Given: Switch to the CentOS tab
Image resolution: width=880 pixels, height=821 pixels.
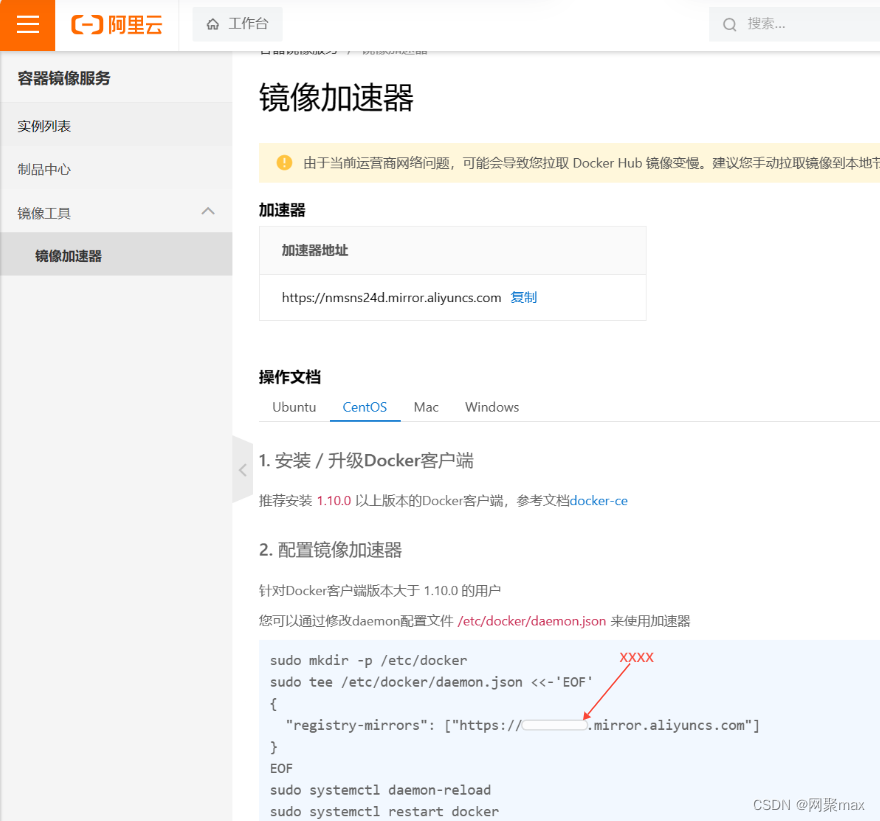Looking at the screenshot, I should (365, 407).
